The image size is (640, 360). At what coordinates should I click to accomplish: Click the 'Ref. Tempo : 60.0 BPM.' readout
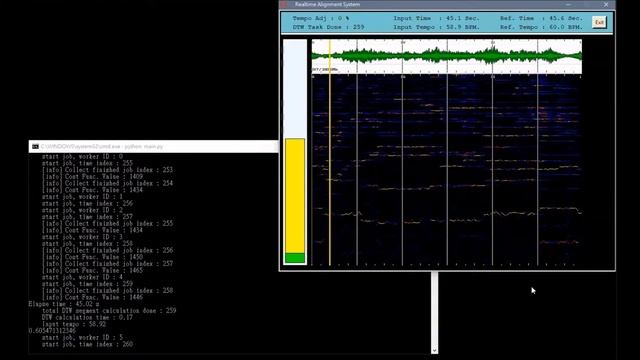541,27
